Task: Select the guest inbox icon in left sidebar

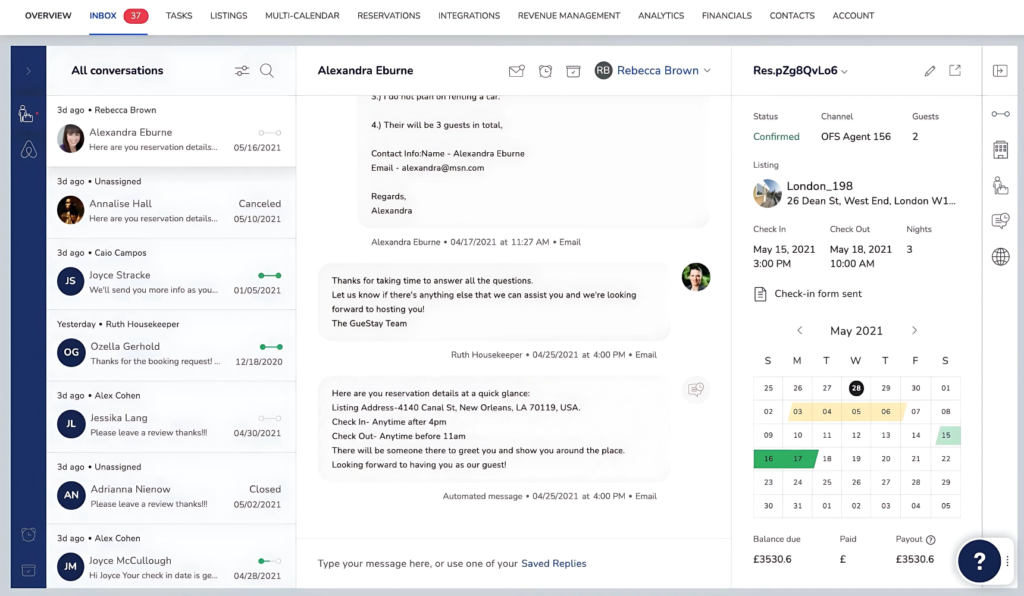Action: coord(27,114)
